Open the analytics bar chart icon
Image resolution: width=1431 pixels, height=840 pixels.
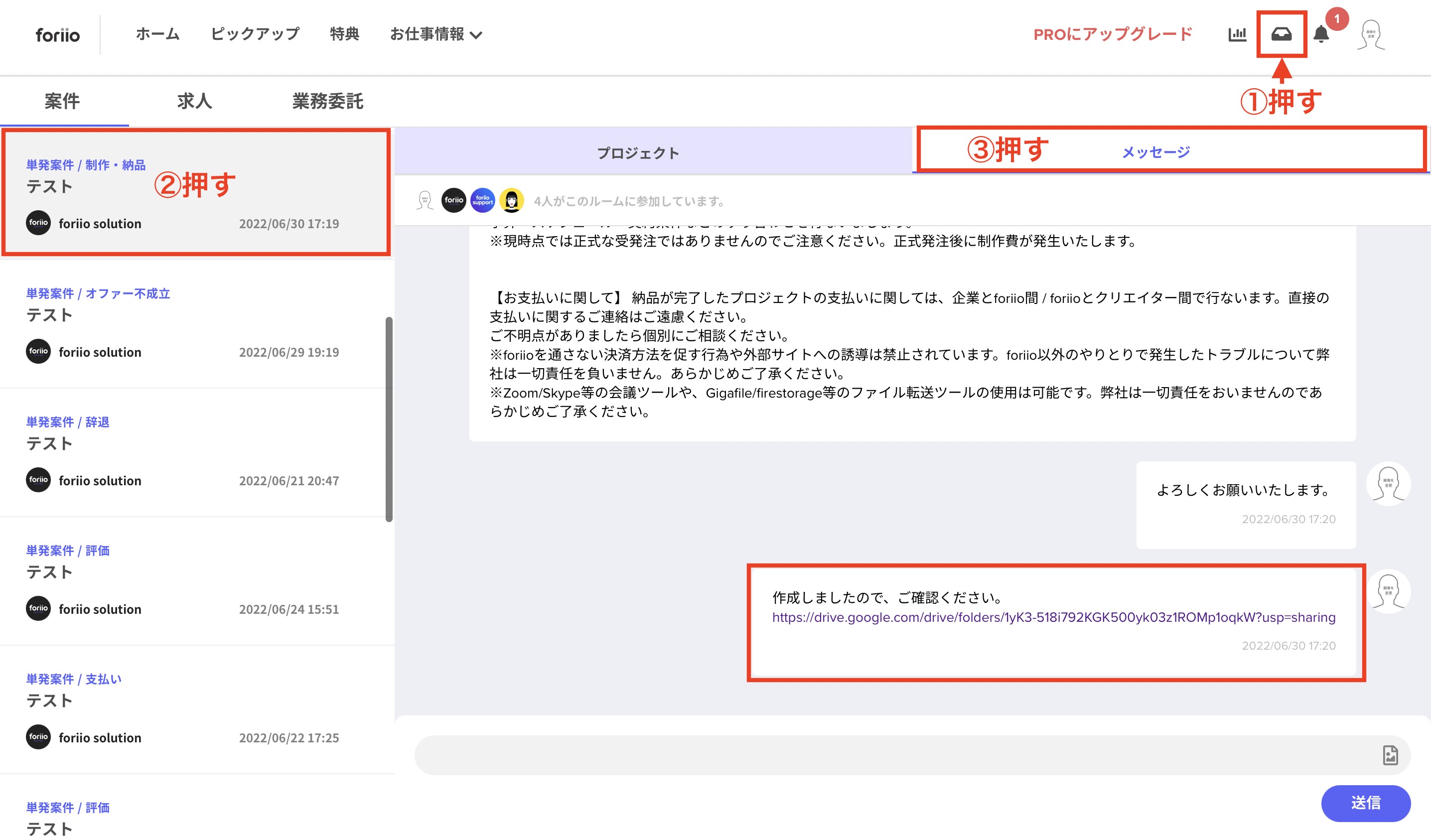click(x=1237, y=35)
